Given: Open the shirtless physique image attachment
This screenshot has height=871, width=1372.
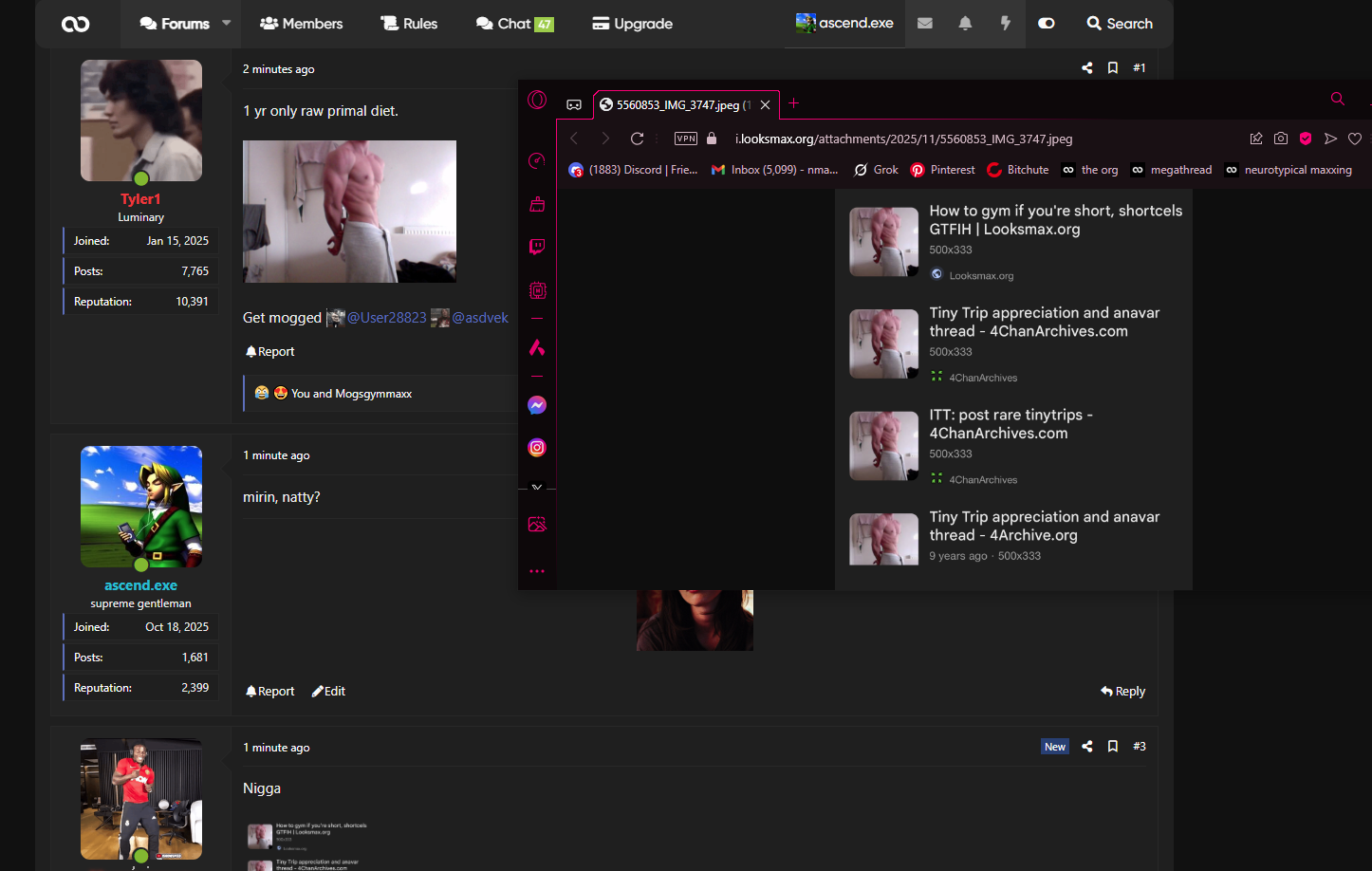Looking at the screenshot, I should 349,212.
